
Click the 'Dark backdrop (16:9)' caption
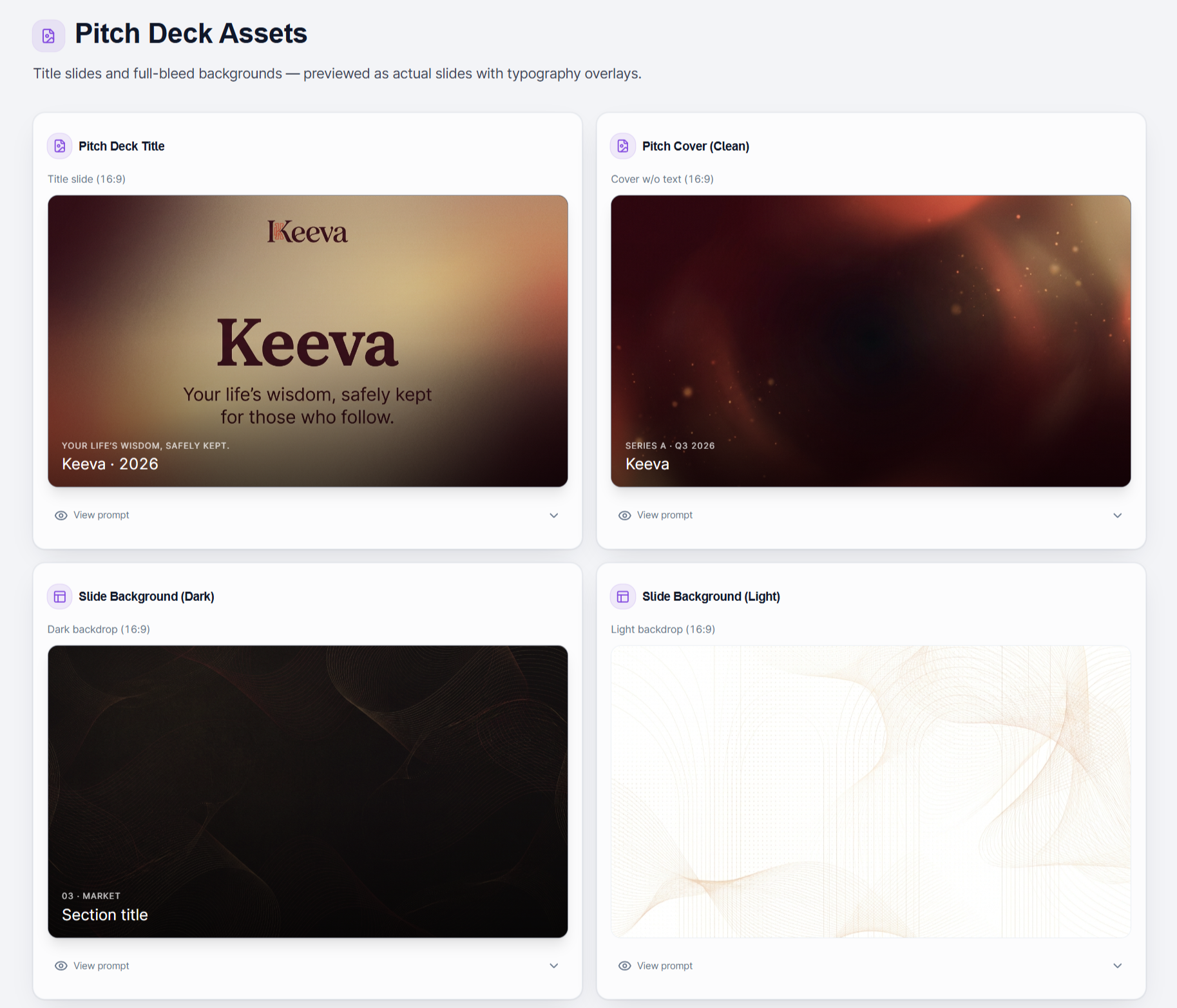(99, 629)
